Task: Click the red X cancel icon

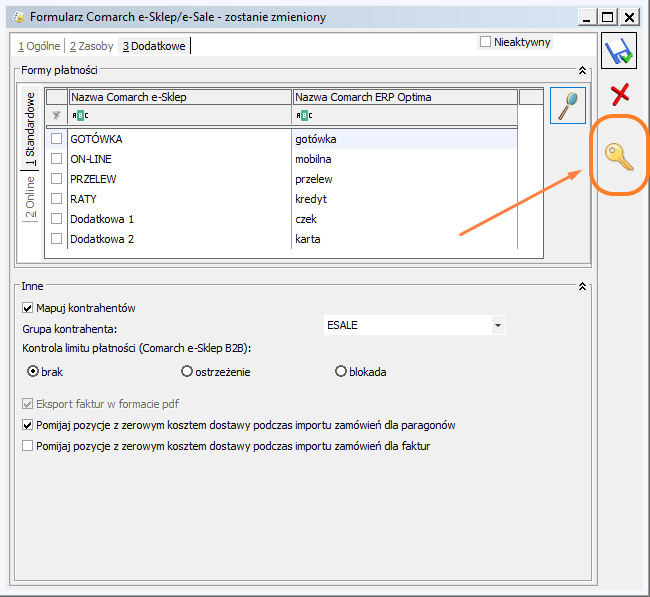Action: tap(620, 95)
